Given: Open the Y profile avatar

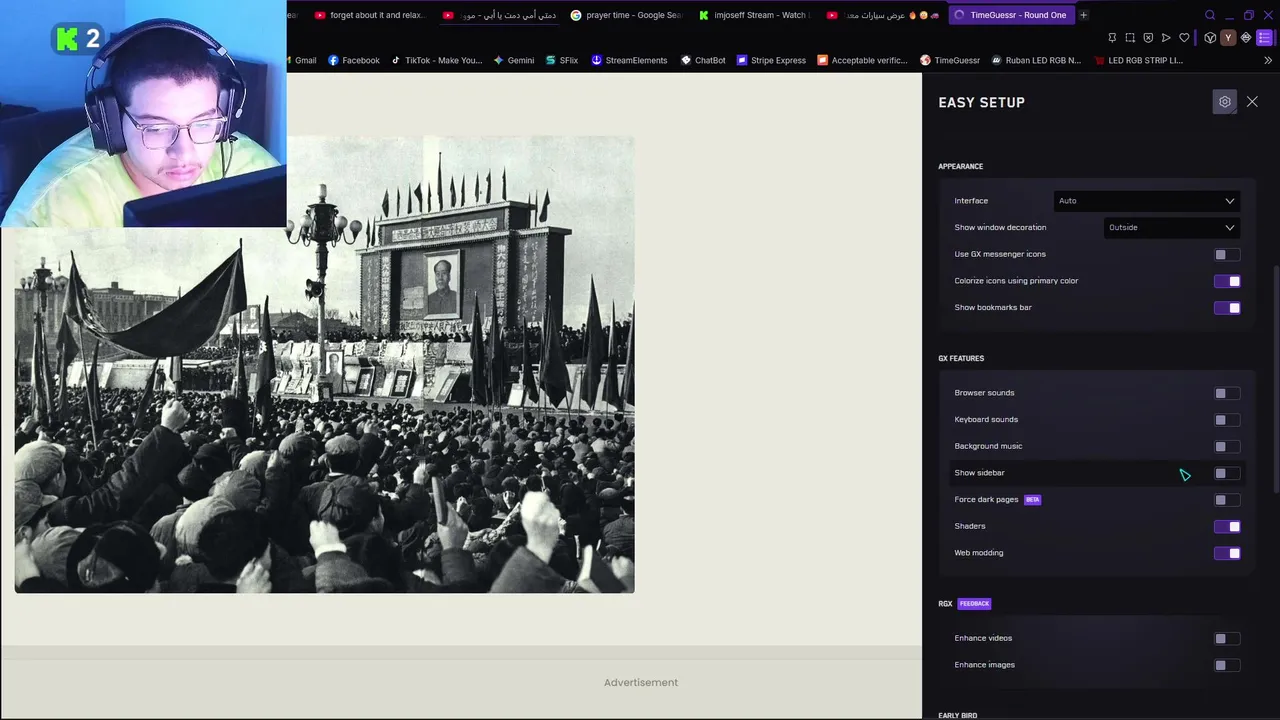Looking at the screenshot, I should tap(1228, 38).
